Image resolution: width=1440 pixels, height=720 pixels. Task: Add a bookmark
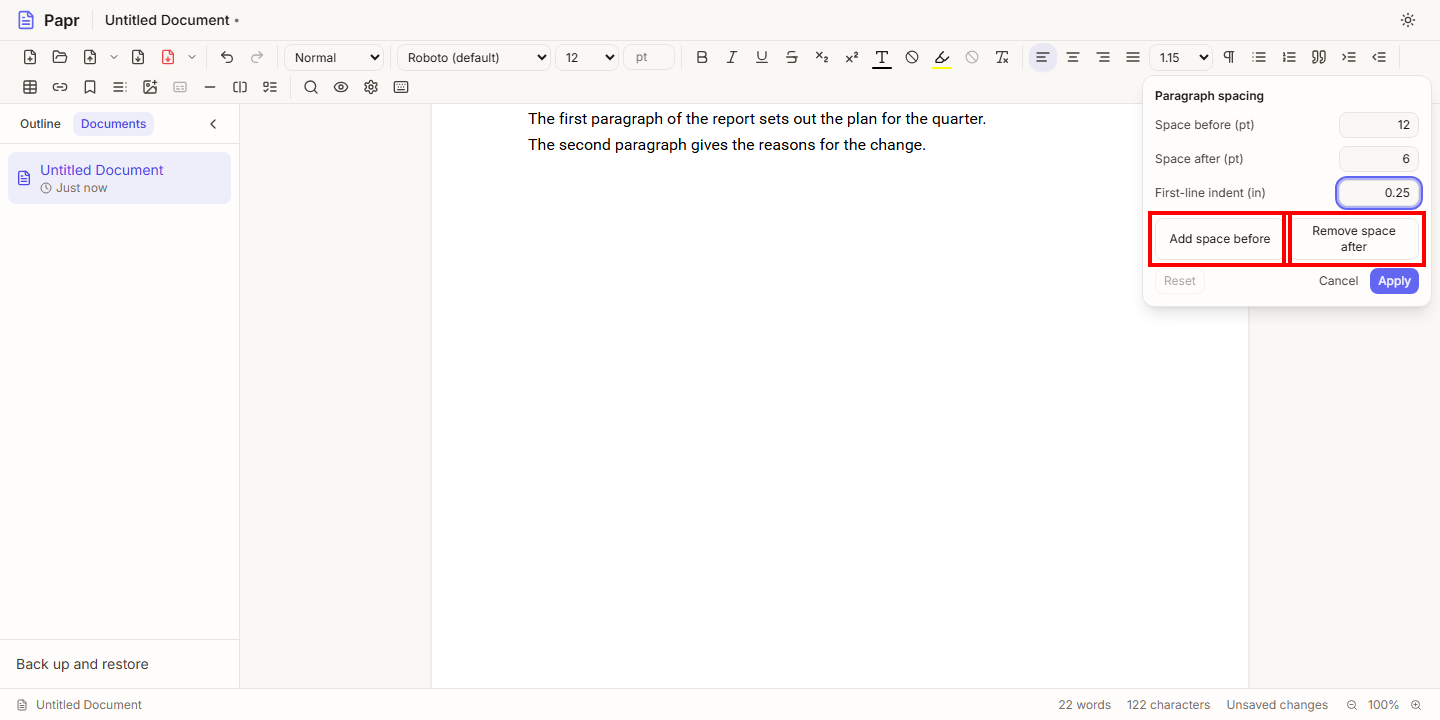click(90, 87)
